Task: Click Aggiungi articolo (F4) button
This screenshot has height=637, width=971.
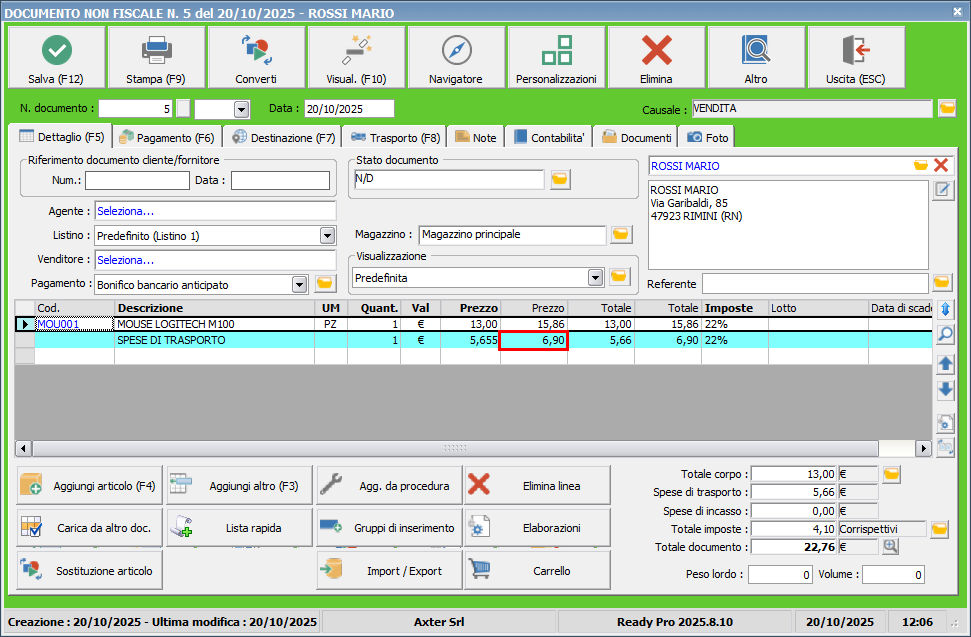Action: [x=89, y=487]
